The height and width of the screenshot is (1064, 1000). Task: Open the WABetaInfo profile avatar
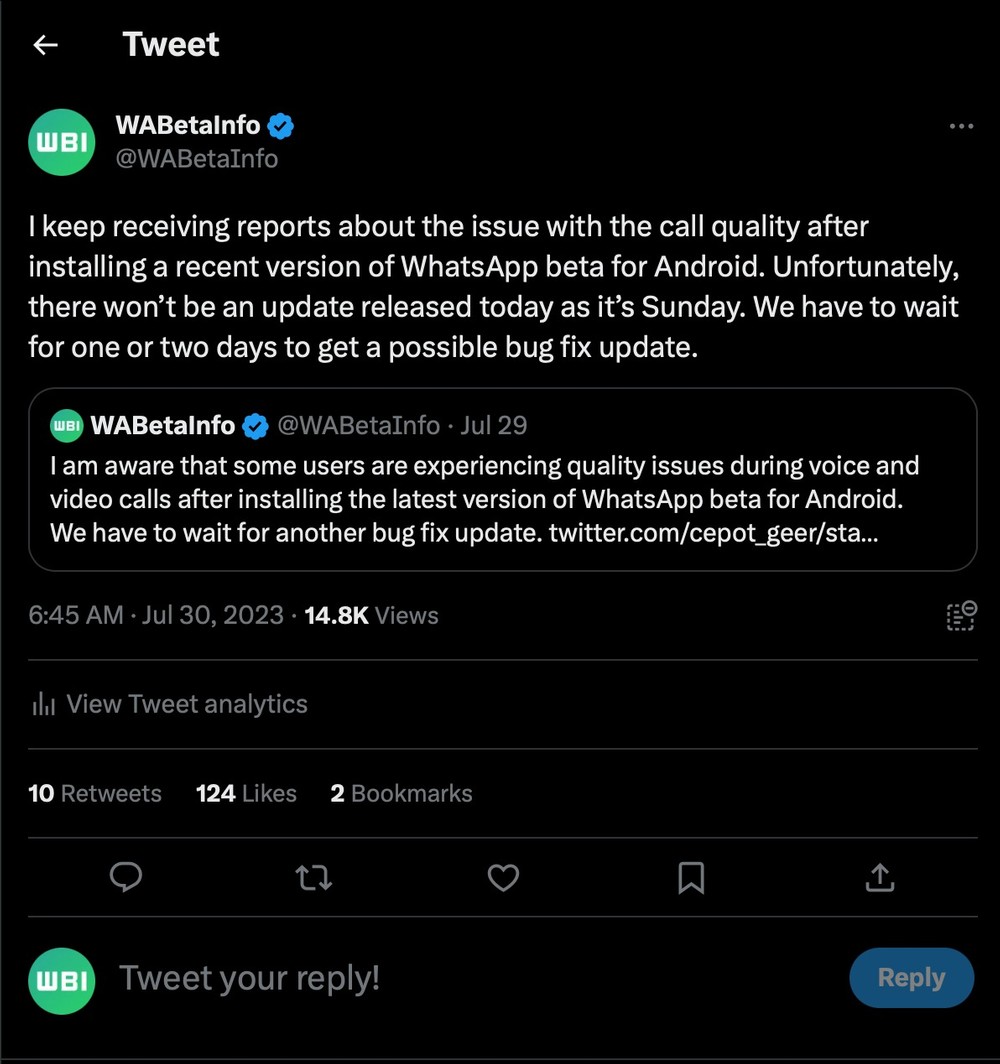point(62,142)
